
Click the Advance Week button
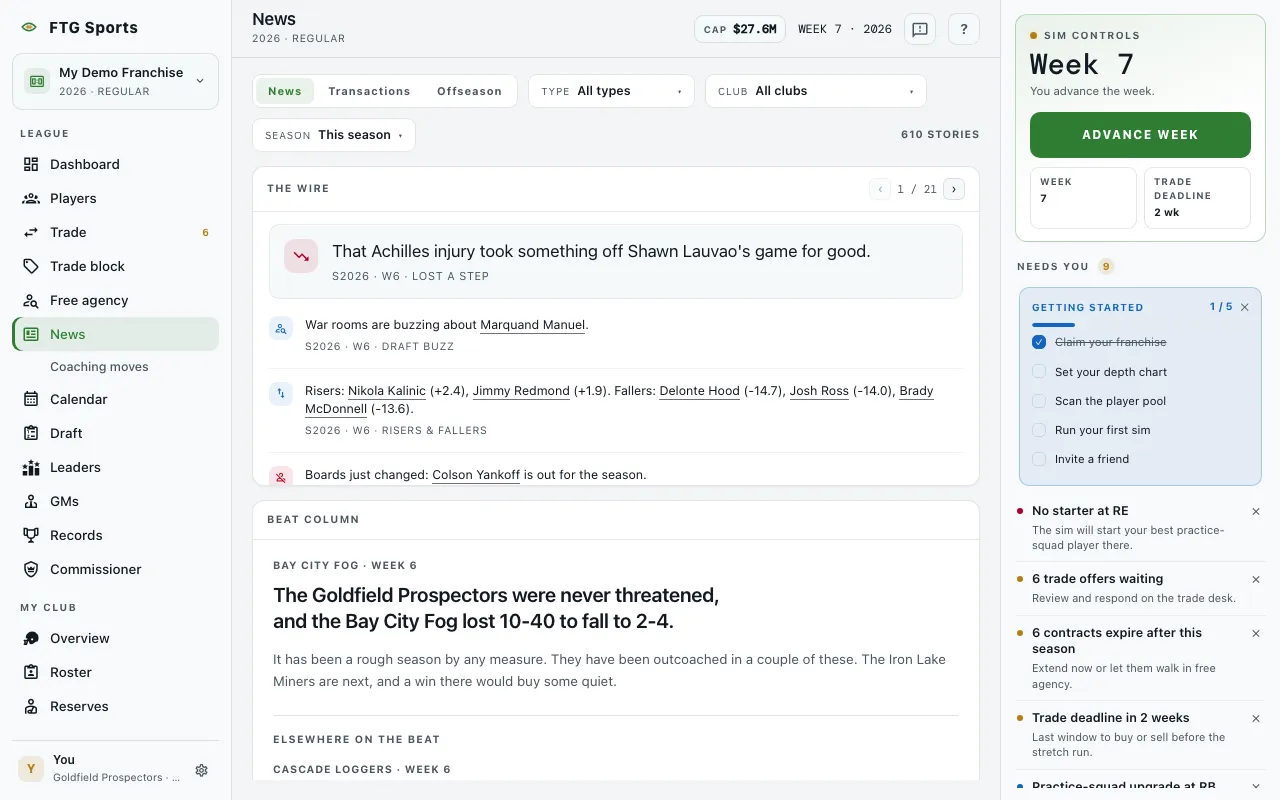coord(1140,135)
